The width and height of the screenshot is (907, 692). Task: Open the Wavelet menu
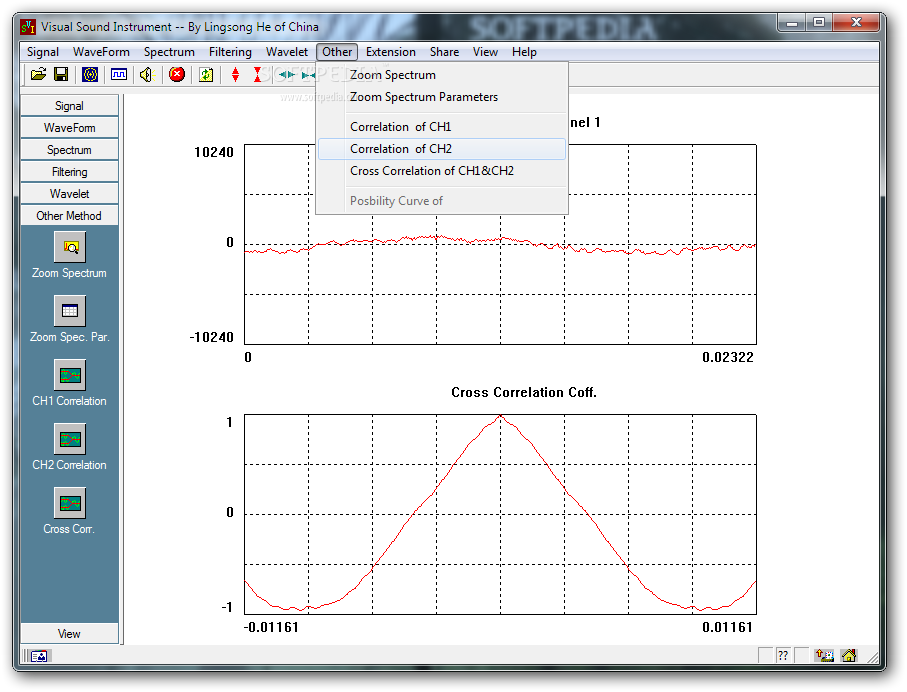[287, 51]
